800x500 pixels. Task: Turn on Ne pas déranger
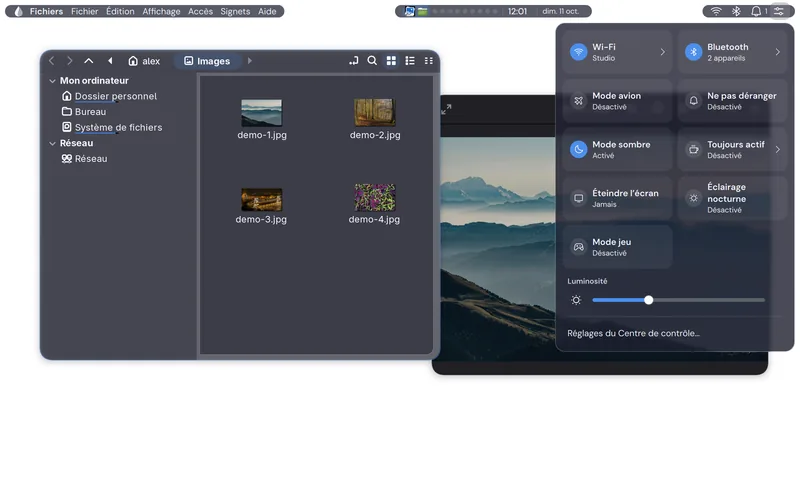point(732,101)
